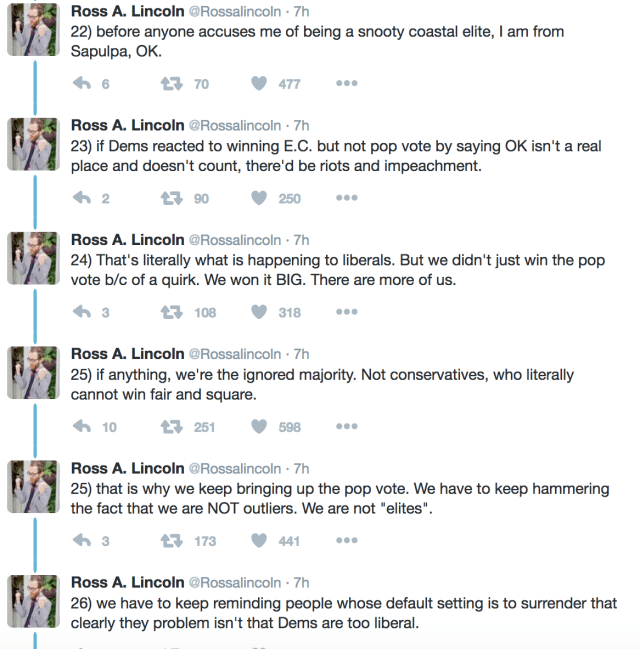This screenshot has height=649, width=640.
Task: Retweet the tweet with 108 retweets
Action: (x=171, y=312)
